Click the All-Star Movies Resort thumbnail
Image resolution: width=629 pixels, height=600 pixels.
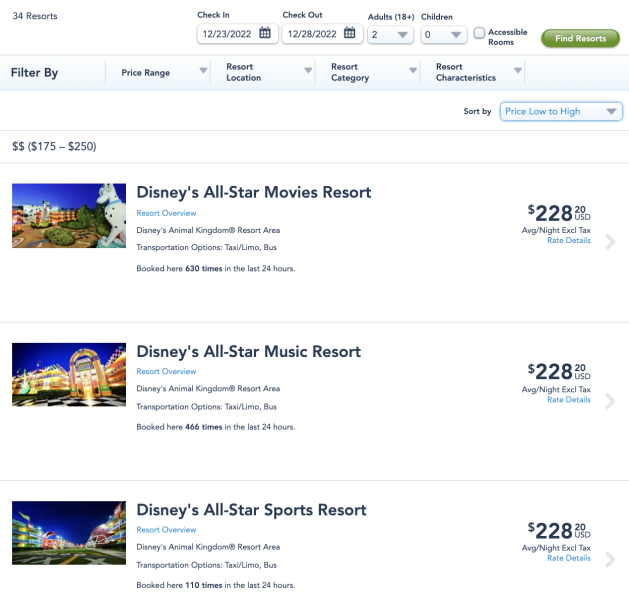click(69, 215)
